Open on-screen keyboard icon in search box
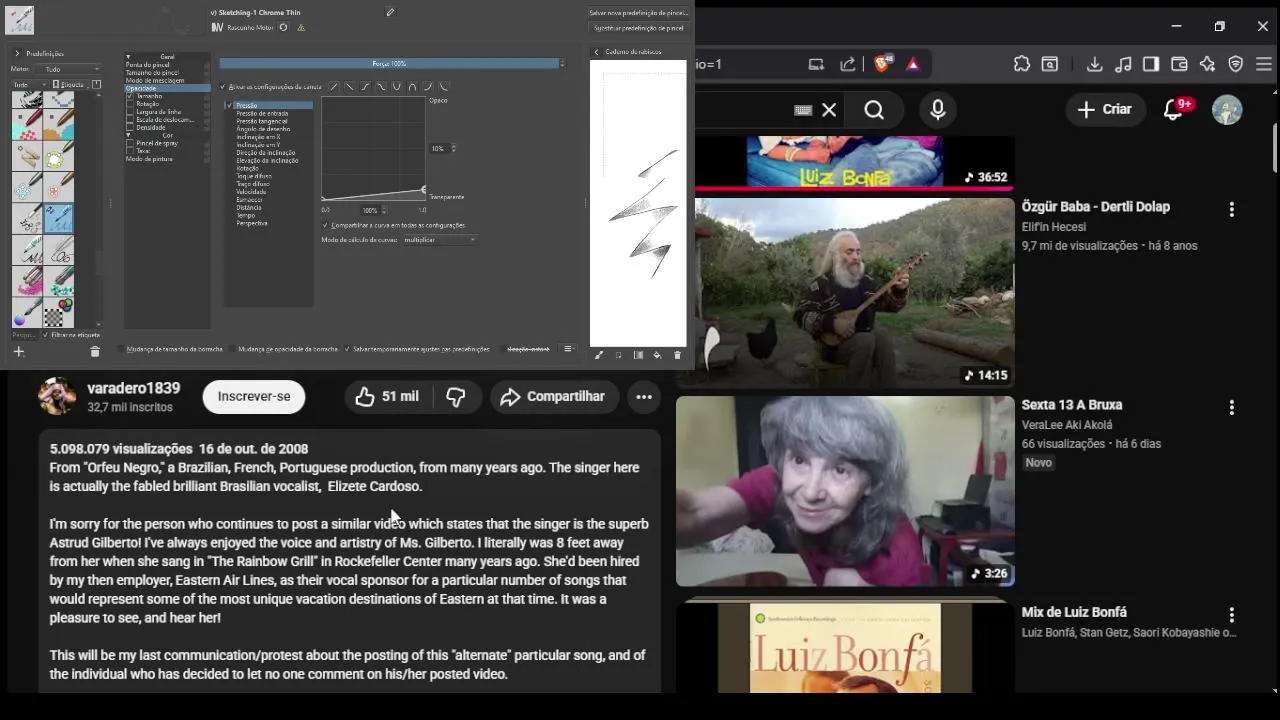 [x=803, y=110]
